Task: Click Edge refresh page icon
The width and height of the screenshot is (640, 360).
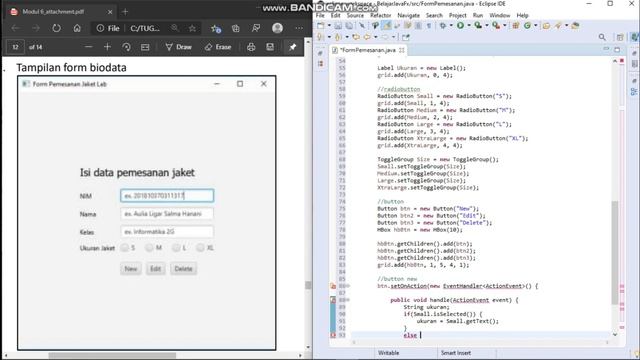Action: click(56, 28)
